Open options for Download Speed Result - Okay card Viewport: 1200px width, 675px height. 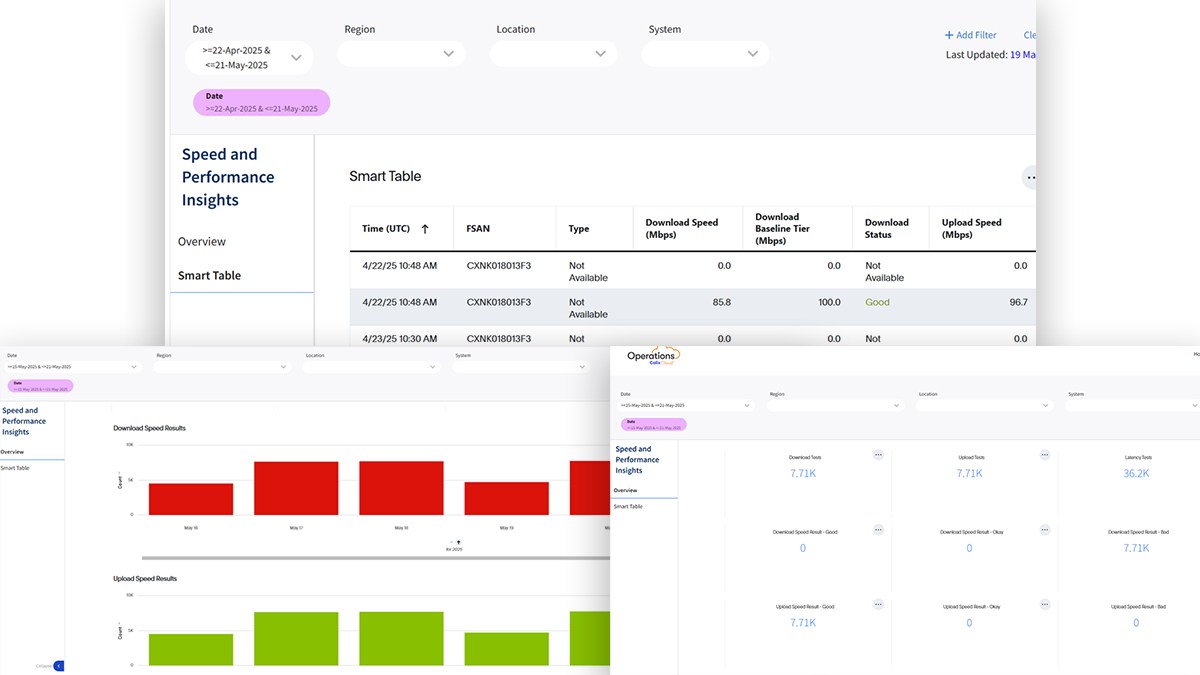pos(1045,530)
